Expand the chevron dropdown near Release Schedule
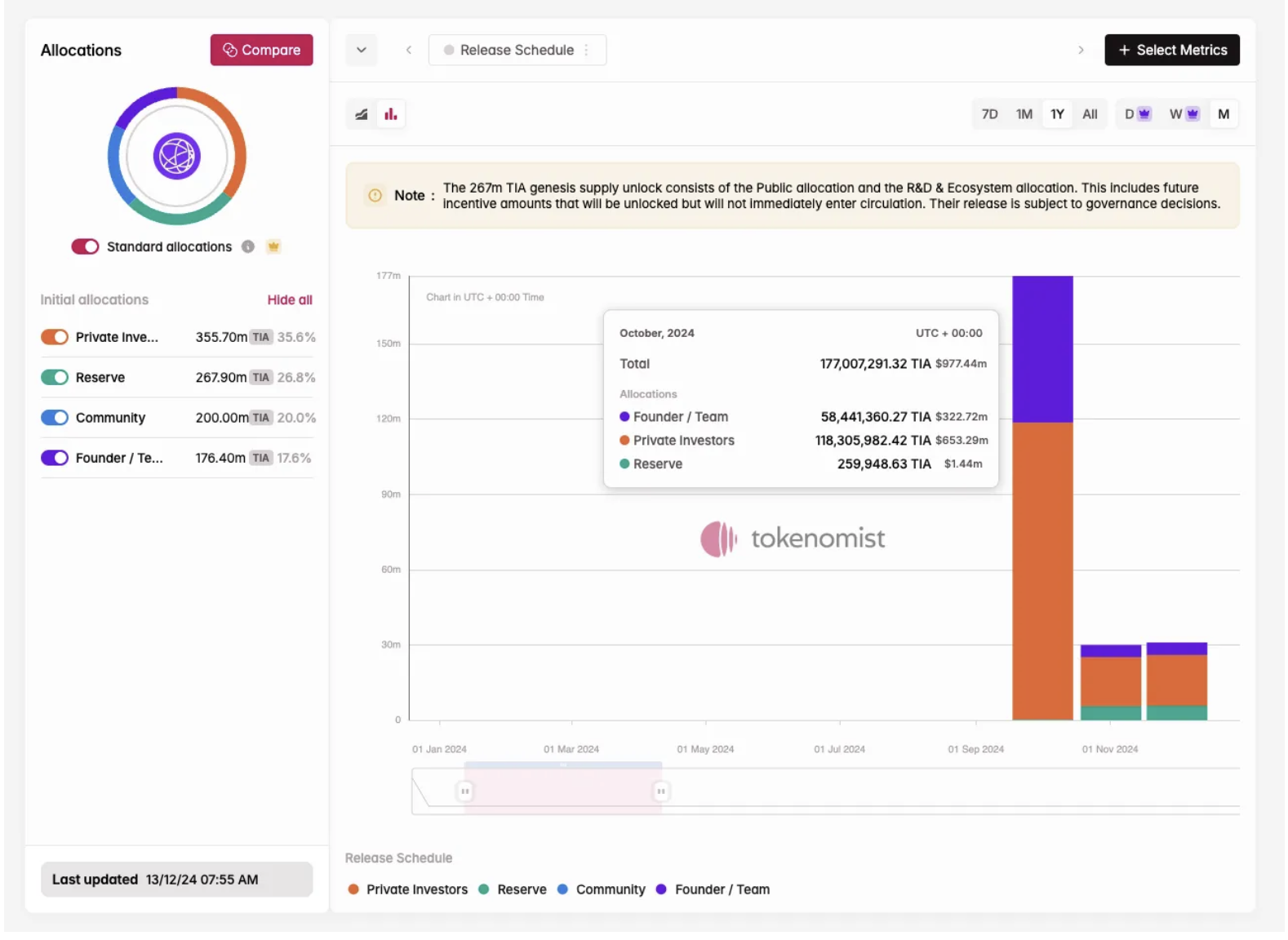The height and width of the screenshot is (940, 1288). [362, 50]
